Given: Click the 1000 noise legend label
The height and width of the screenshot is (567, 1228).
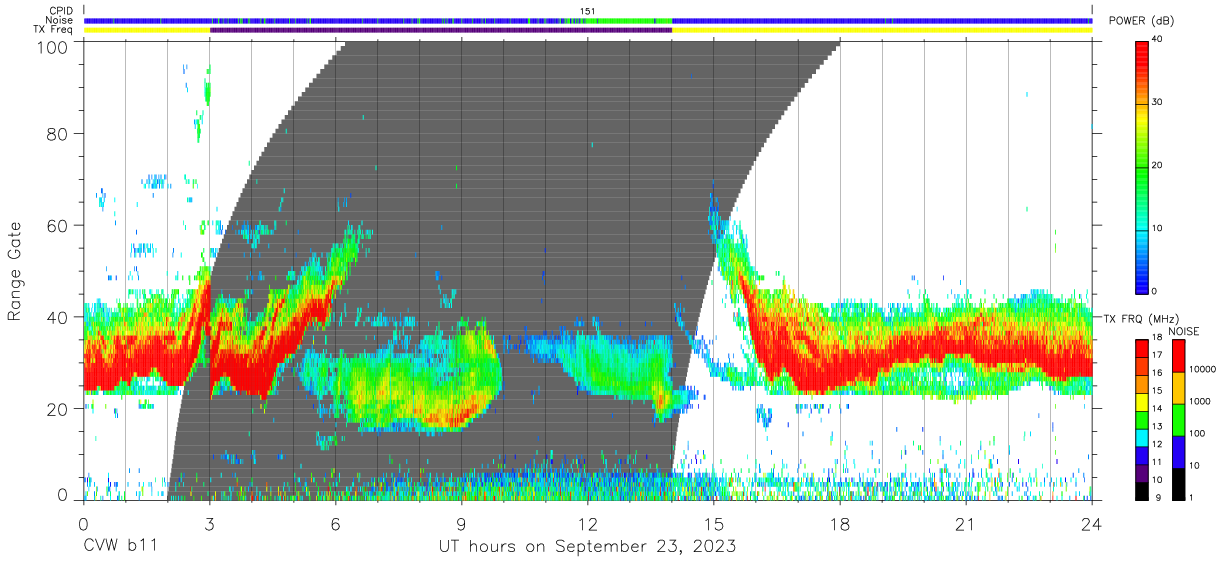Looking at the screenshot, I should 1201,402.
